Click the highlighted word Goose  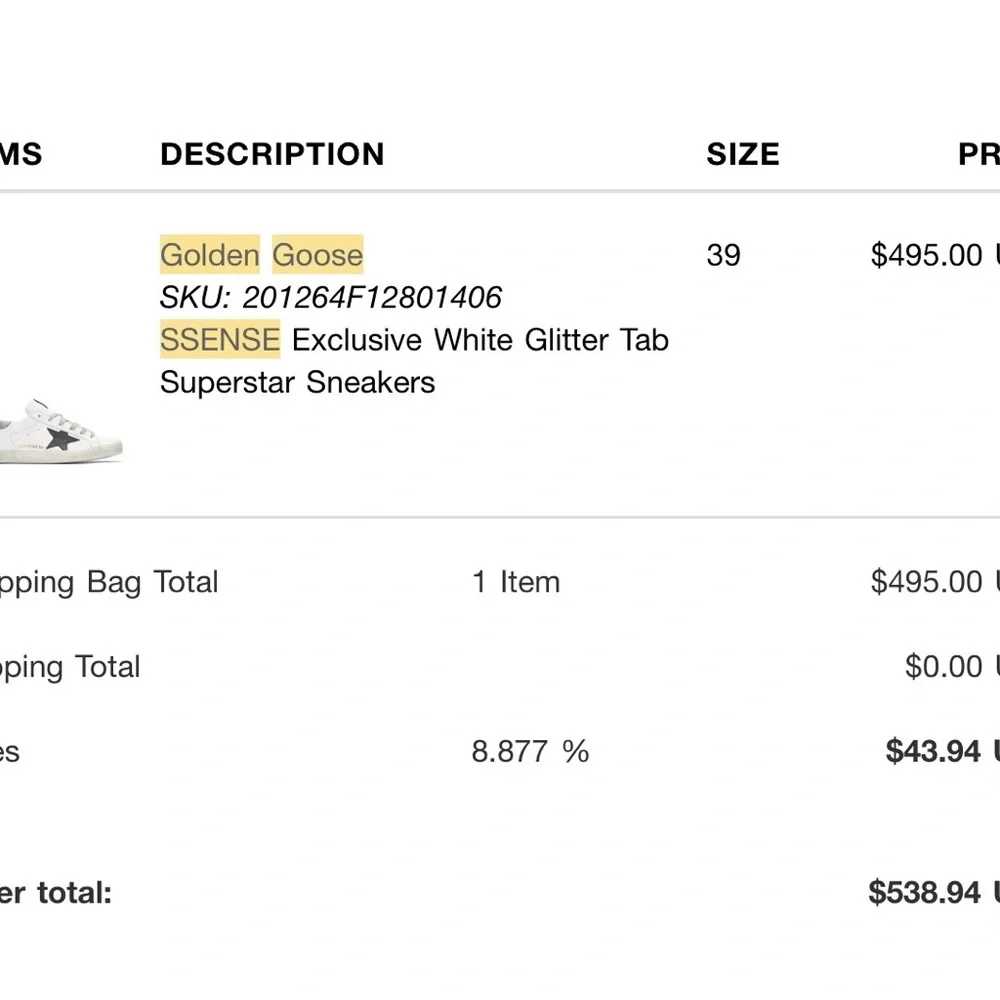(x=317, y=255)
